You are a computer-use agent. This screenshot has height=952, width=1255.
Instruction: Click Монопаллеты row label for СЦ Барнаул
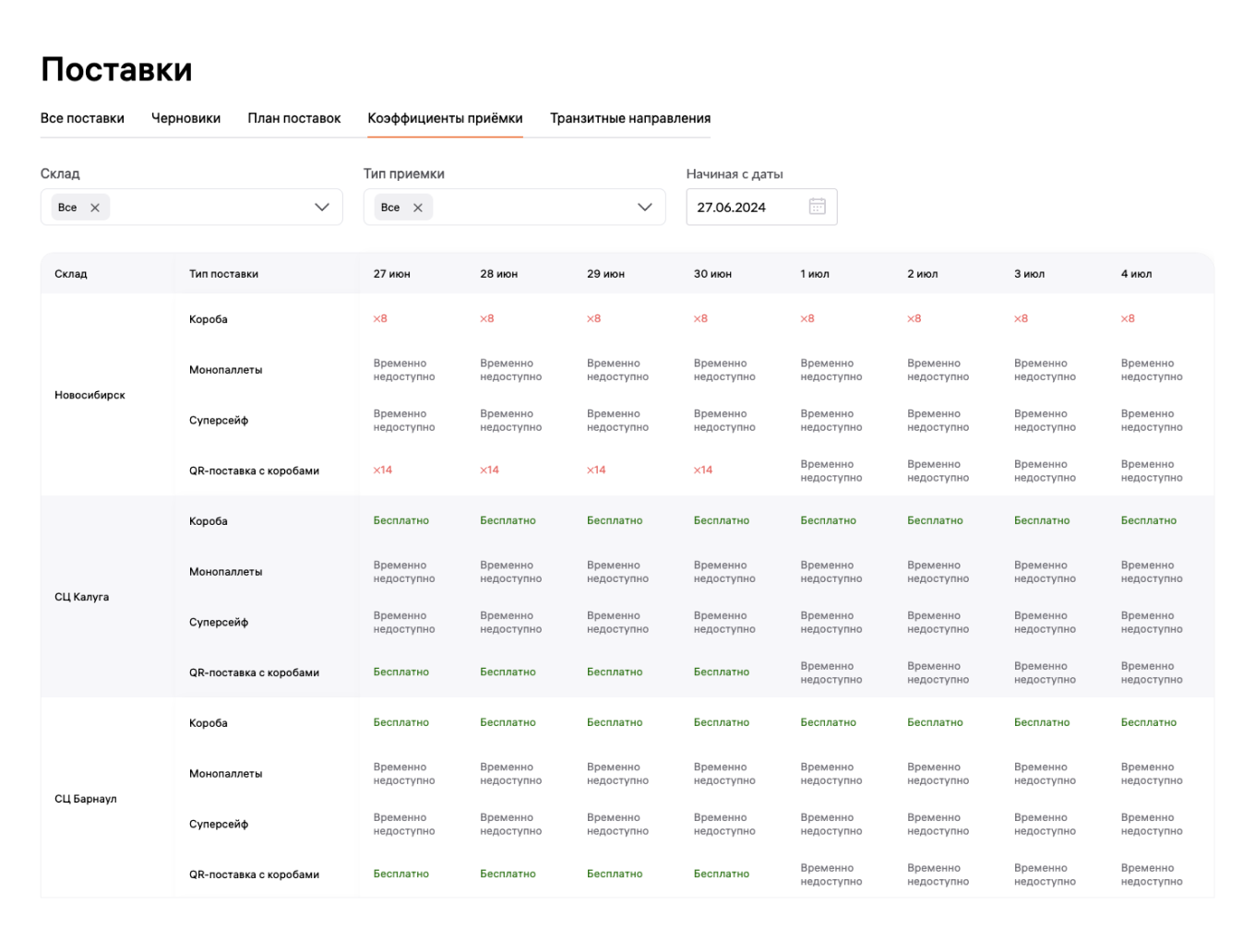coord(225,774)
